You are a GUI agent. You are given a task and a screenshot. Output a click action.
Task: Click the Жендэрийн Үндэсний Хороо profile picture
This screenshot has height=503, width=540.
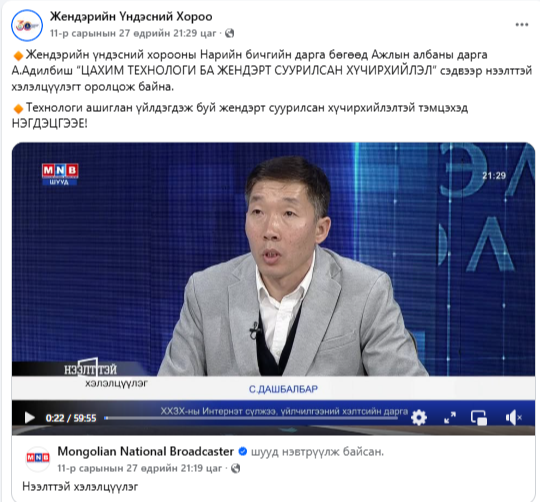click(x=27, y=25)
